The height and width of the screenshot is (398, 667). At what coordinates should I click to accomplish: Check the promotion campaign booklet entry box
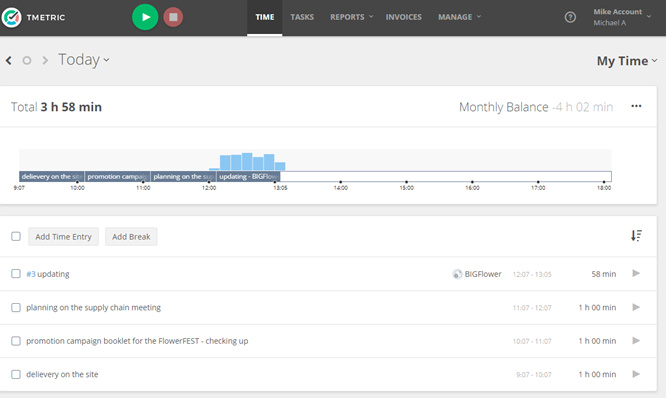16,341
